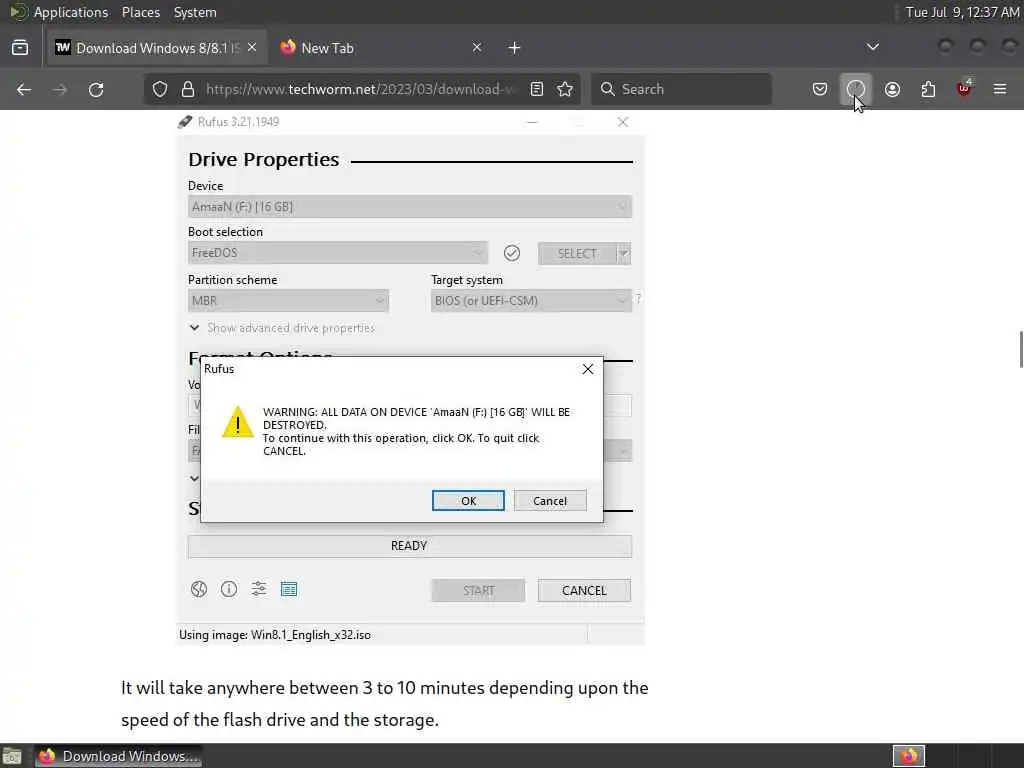Open the uBlock Origin extension
This screenshot has height=768, width=1024.
point(964,89)
